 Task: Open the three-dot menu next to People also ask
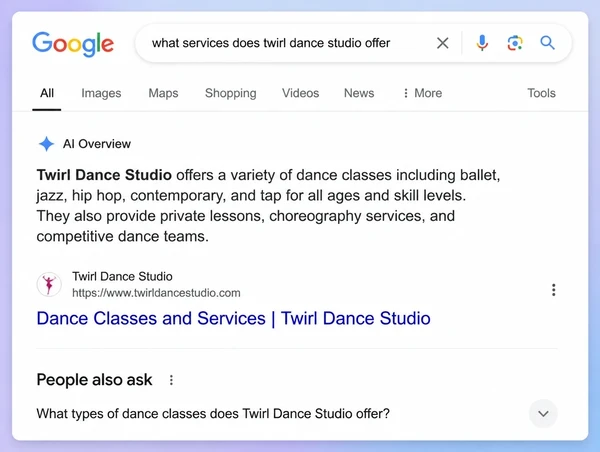(171, 380)
